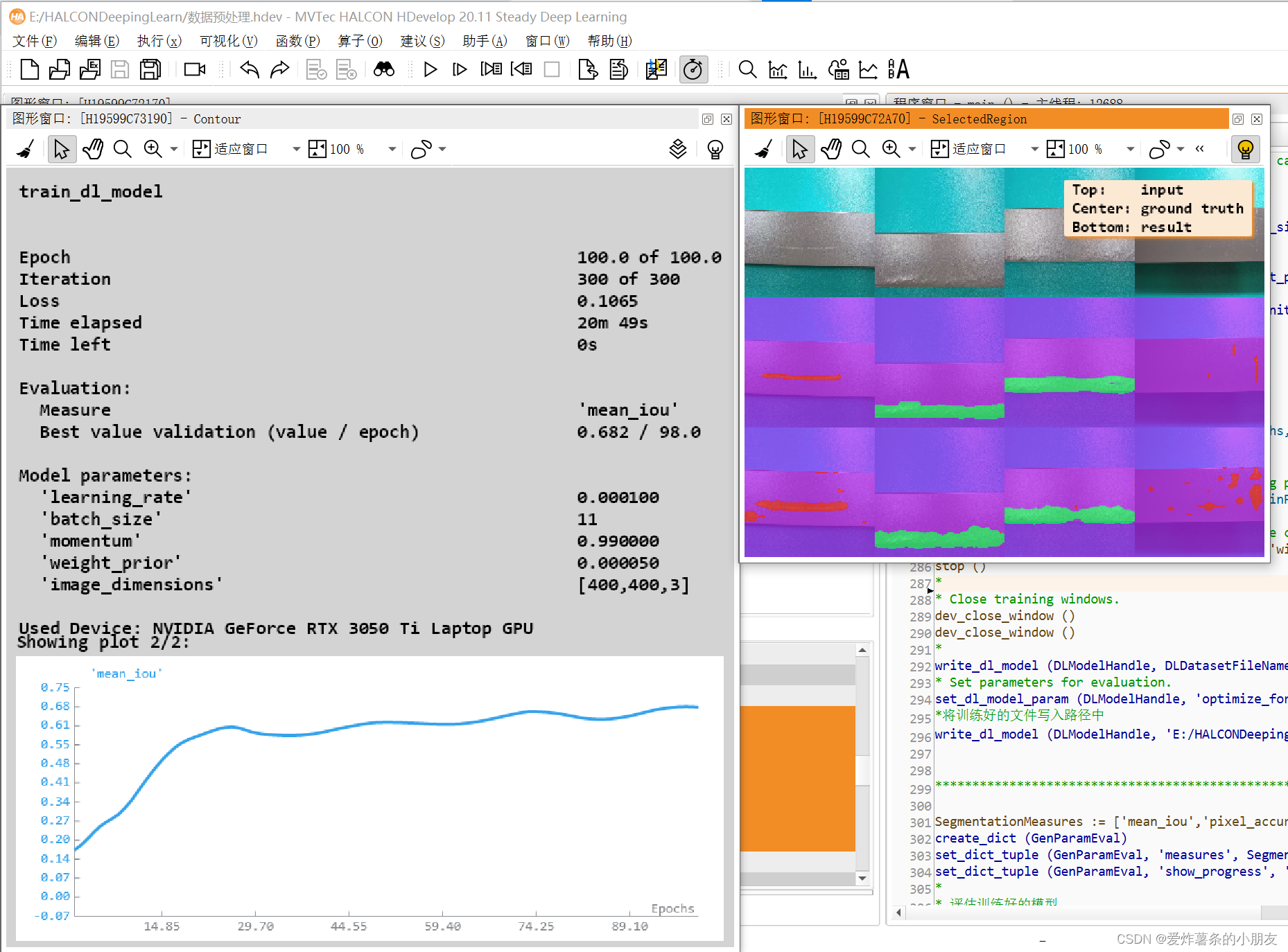Toggle the yellow lightbulb in SelectedRegion window
Viewport: 1288px width, 952px height.
tap(1246, 149)
